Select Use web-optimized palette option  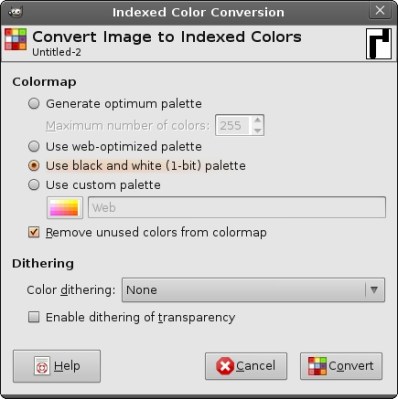click(x=34, y=146)
